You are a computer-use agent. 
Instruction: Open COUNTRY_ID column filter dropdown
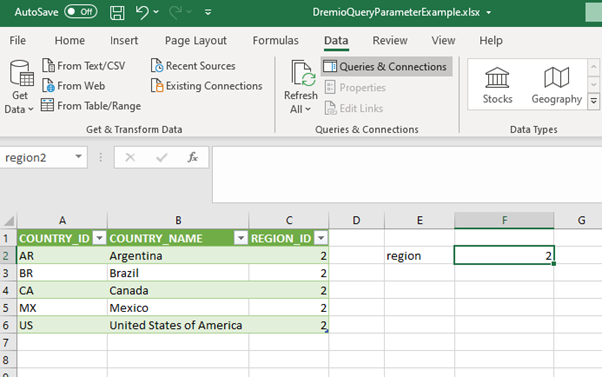pyautogui.click(x=99, y=238)
